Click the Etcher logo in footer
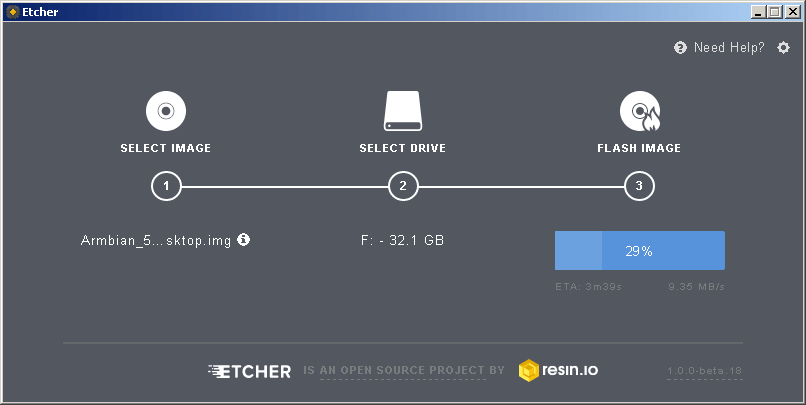The width and height of the screenshot is (806, 405). (x=249, y=371)
